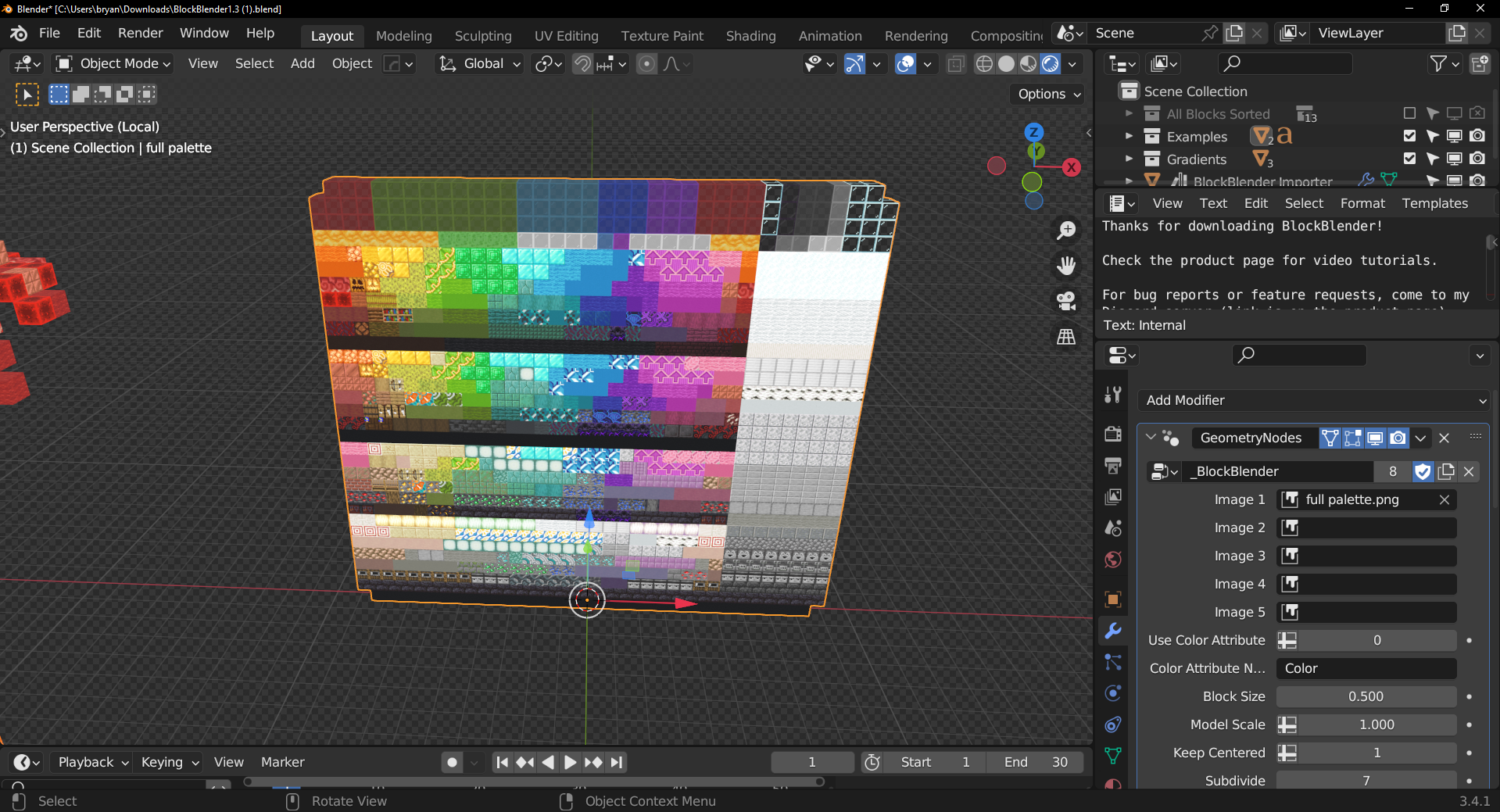Activate the zoom magnifier icon in viewport sidebar
Viewport: 1500px width, 812px height.
tap(1066, 230)
